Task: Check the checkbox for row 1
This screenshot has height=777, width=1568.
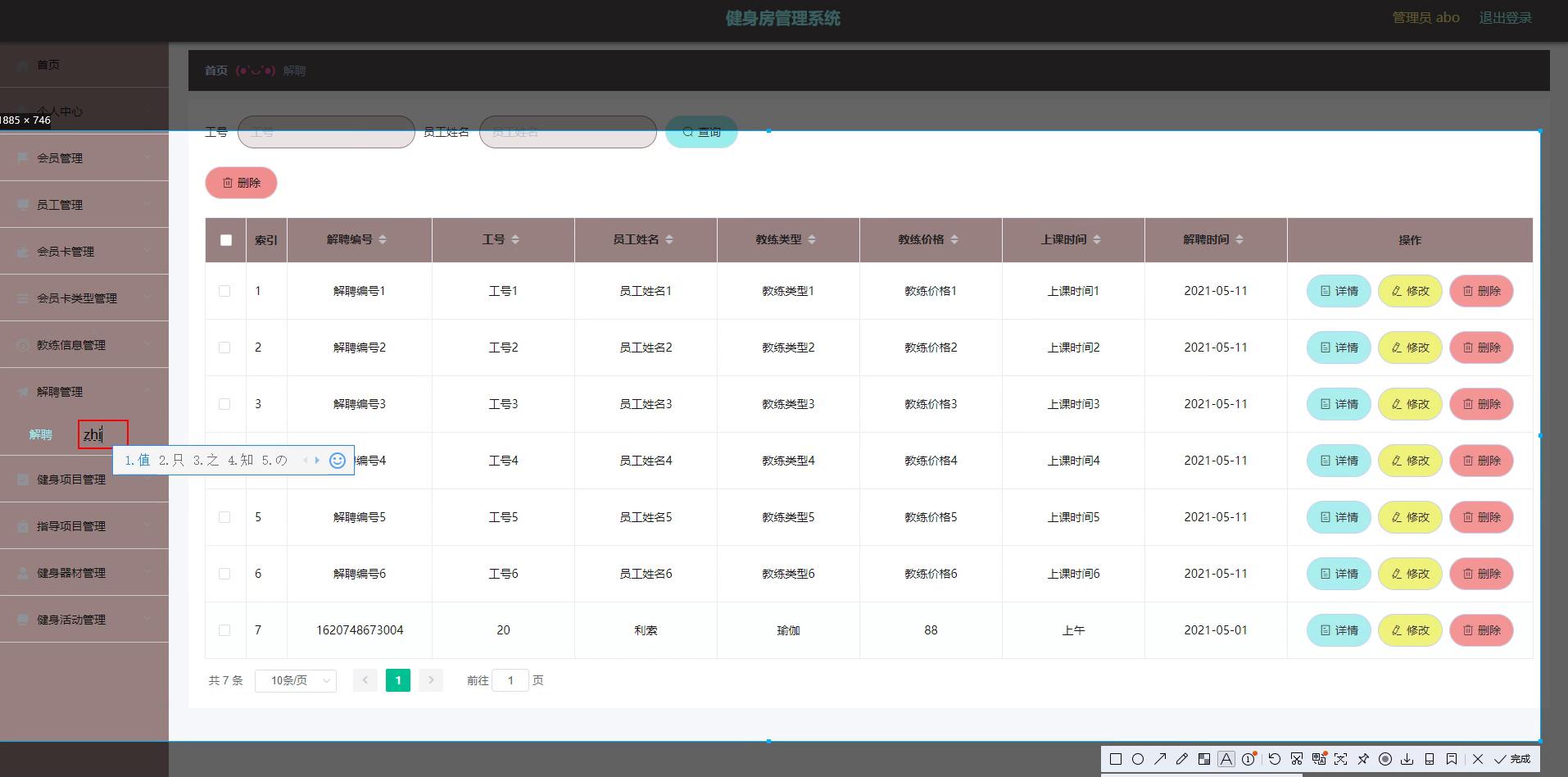Action: (x=224, y=291)
